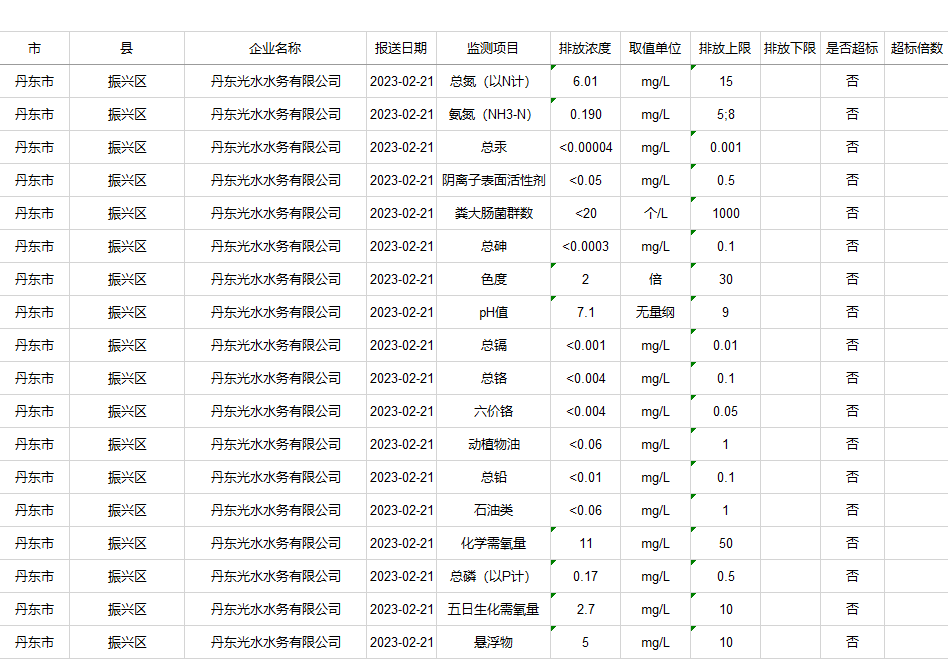Select the pH concentration 7.1
Screen dimensions: 948x659
pyautogui.click(x=585, y=313)
